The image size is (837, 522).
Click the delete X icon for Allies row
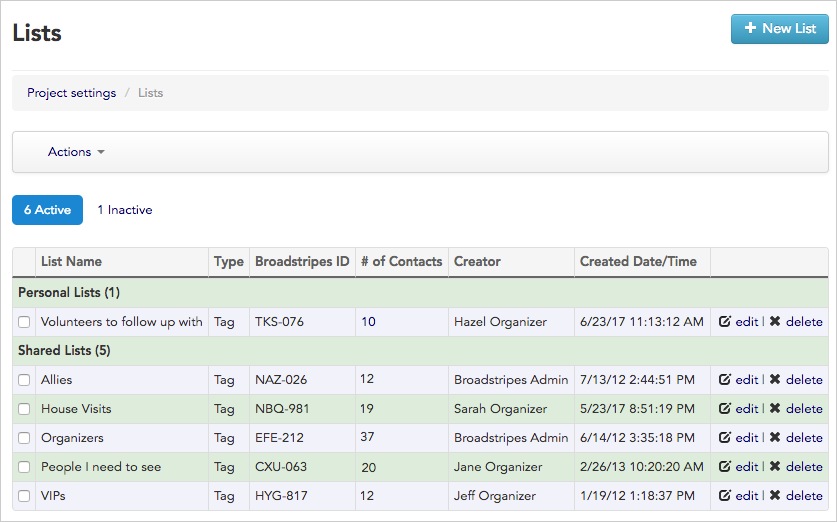[x=775, y=379]
